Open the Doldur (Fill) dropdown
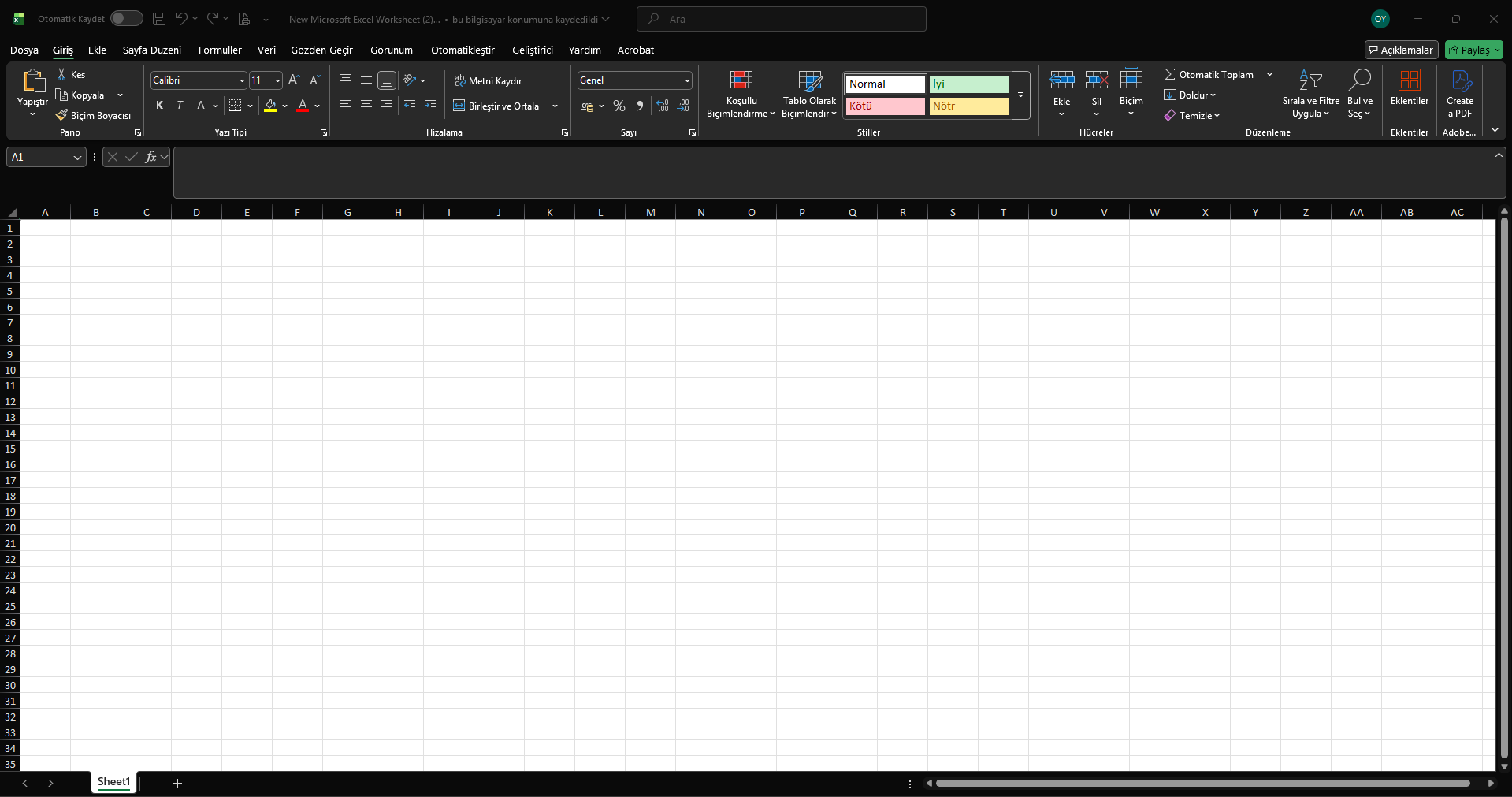This screenshot has height=797, width=1512. [x=1191, y=95]
